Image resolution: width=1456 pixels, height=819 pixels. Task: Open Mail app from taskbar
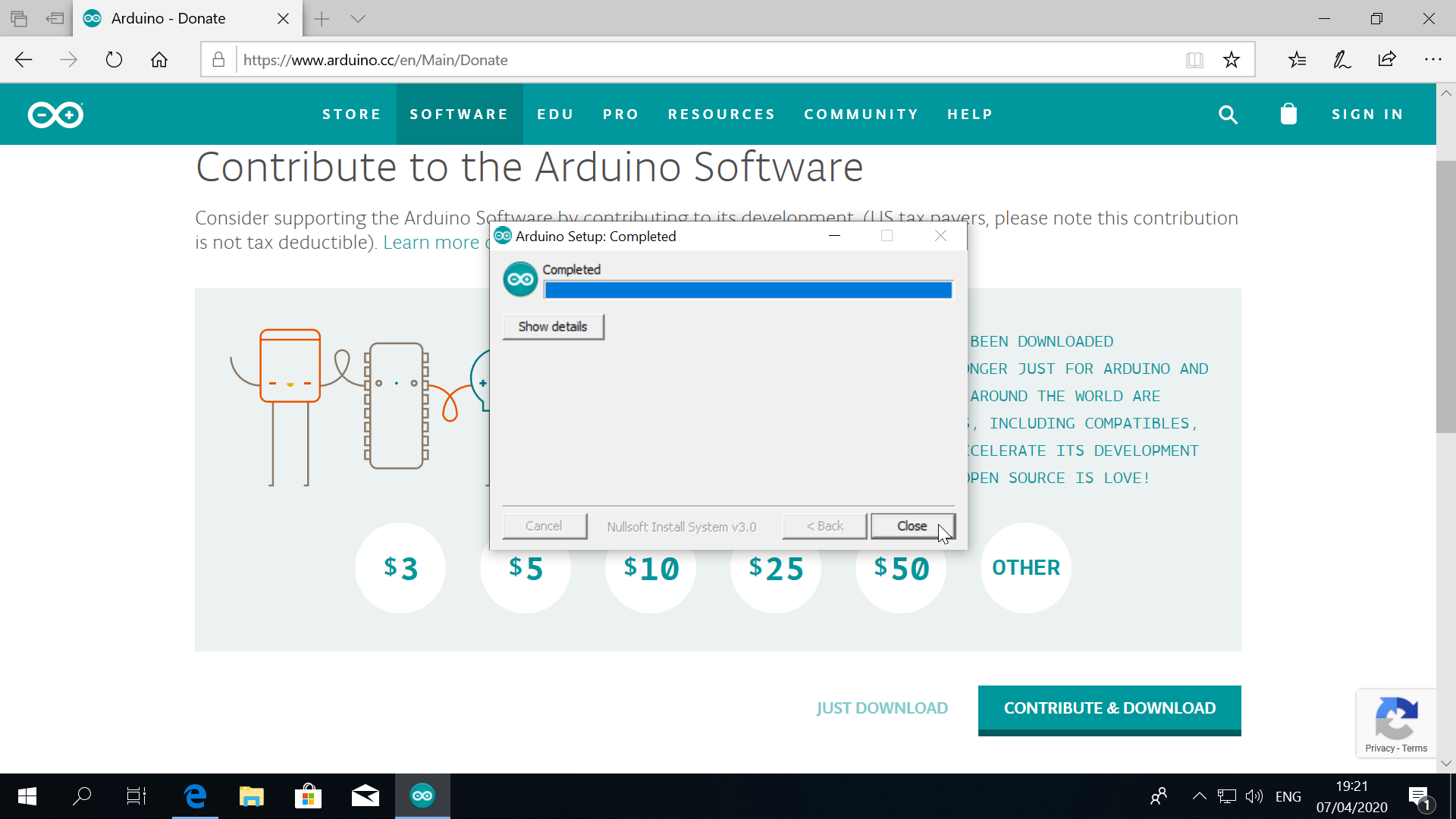coord(365,796)
